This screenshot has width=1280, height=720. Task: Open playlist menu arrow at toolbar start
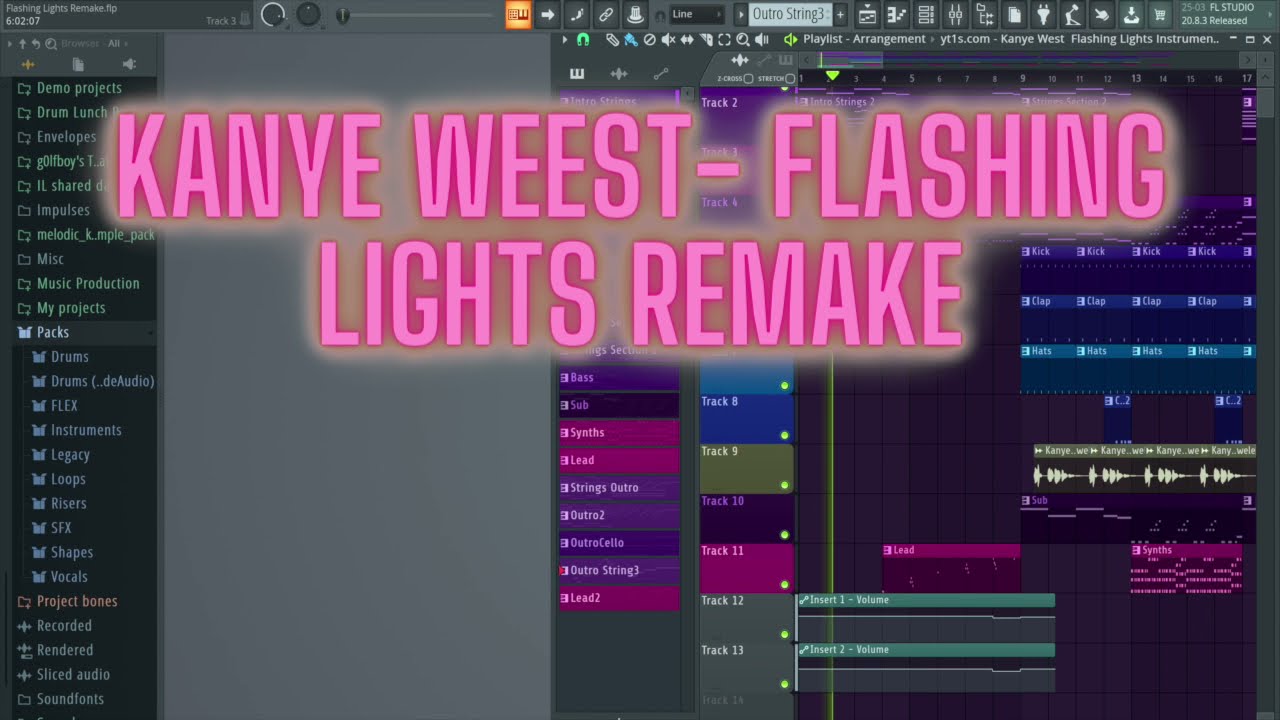tap(565, 39)
